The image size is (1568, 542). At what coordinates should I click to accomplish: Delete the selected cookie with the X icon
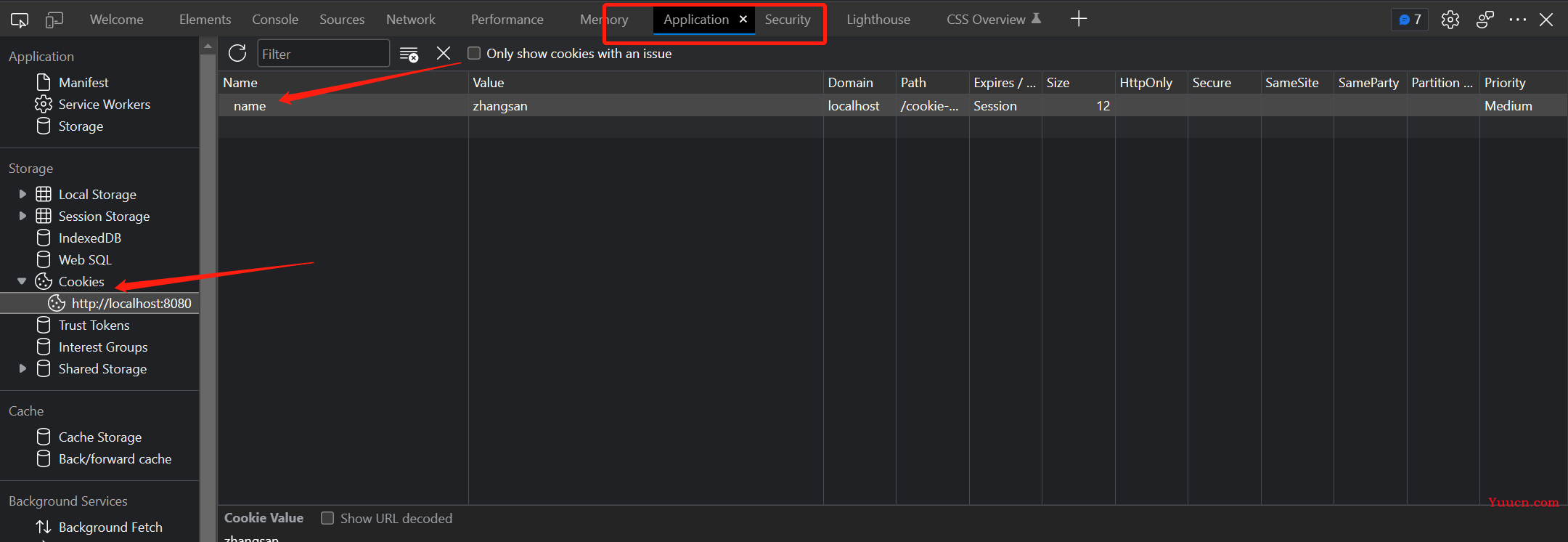[444, 53]
